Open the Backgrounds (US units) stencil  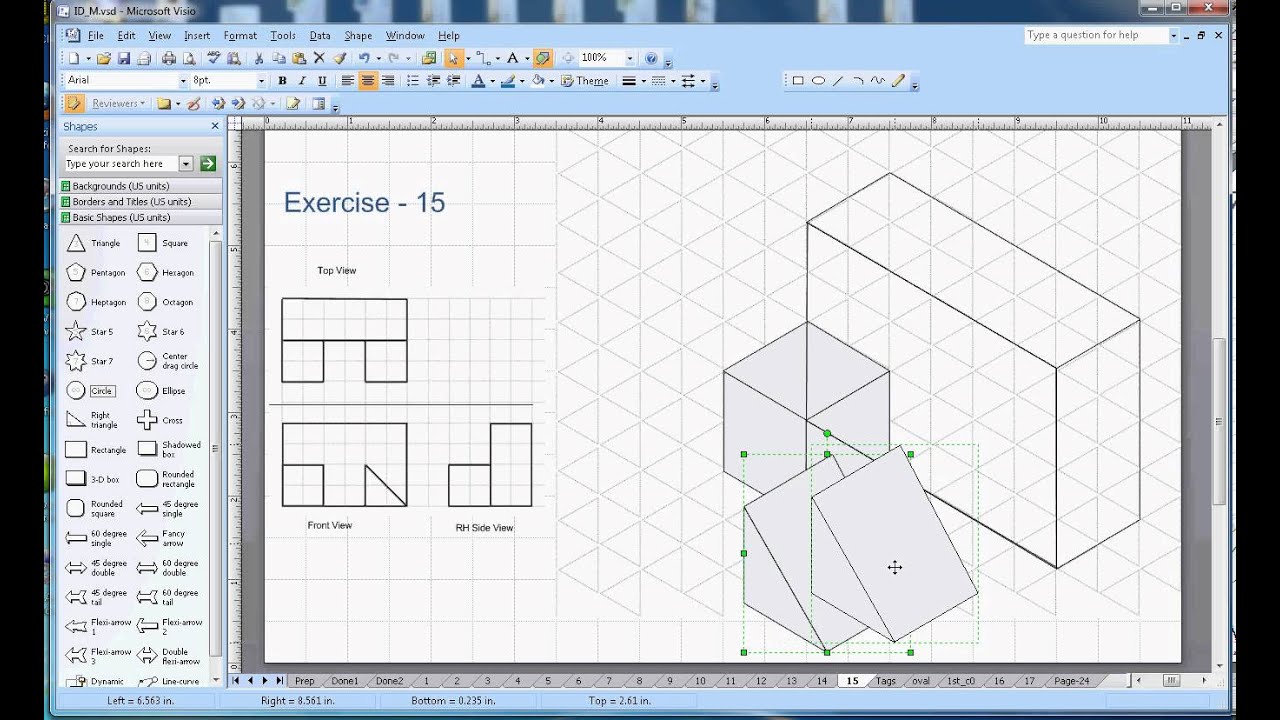141,186
